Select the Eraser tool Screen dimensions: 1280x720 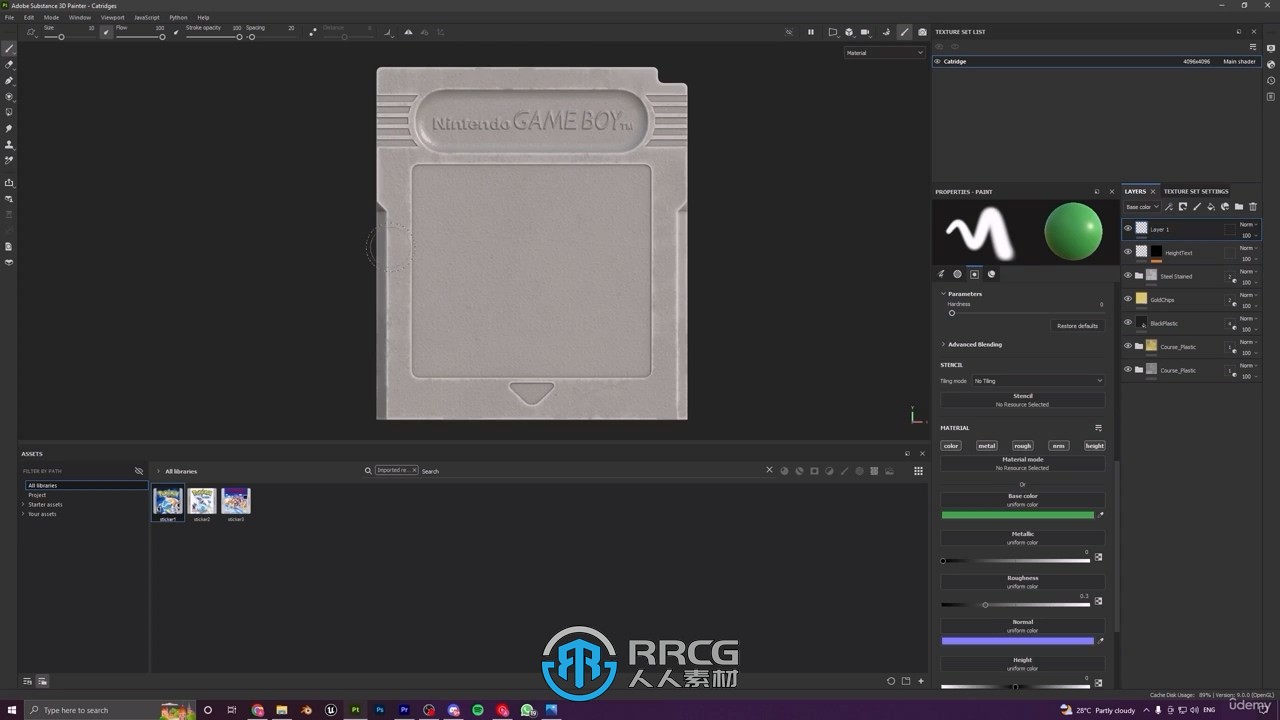(9, 64)
